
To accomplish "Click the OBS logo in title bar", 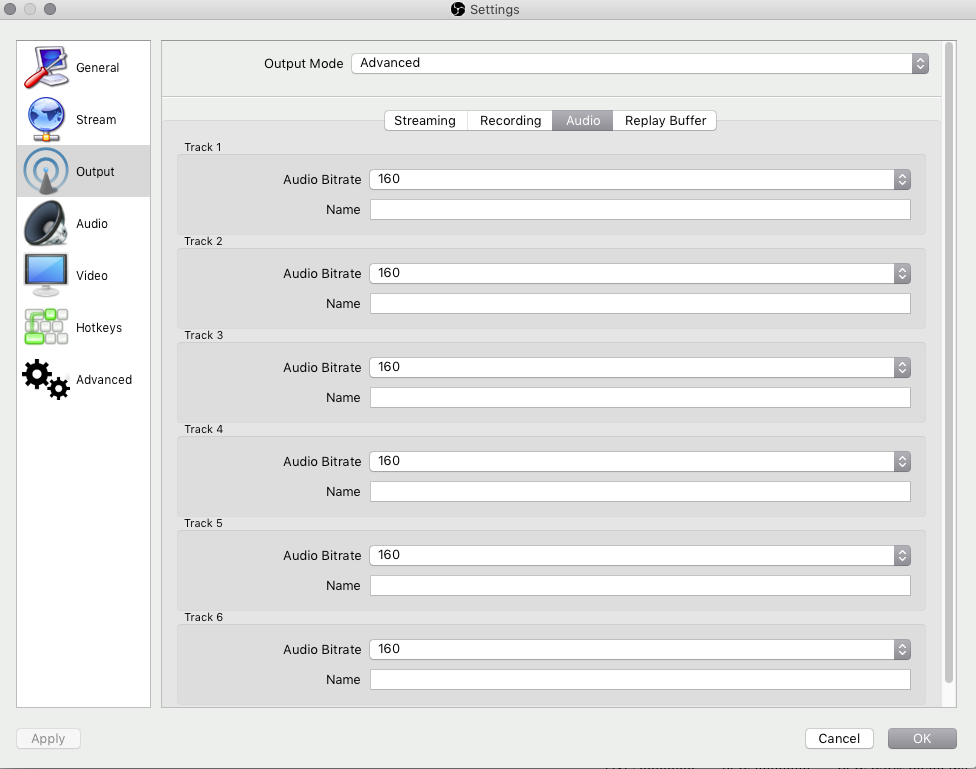I will tap(458, 9).
